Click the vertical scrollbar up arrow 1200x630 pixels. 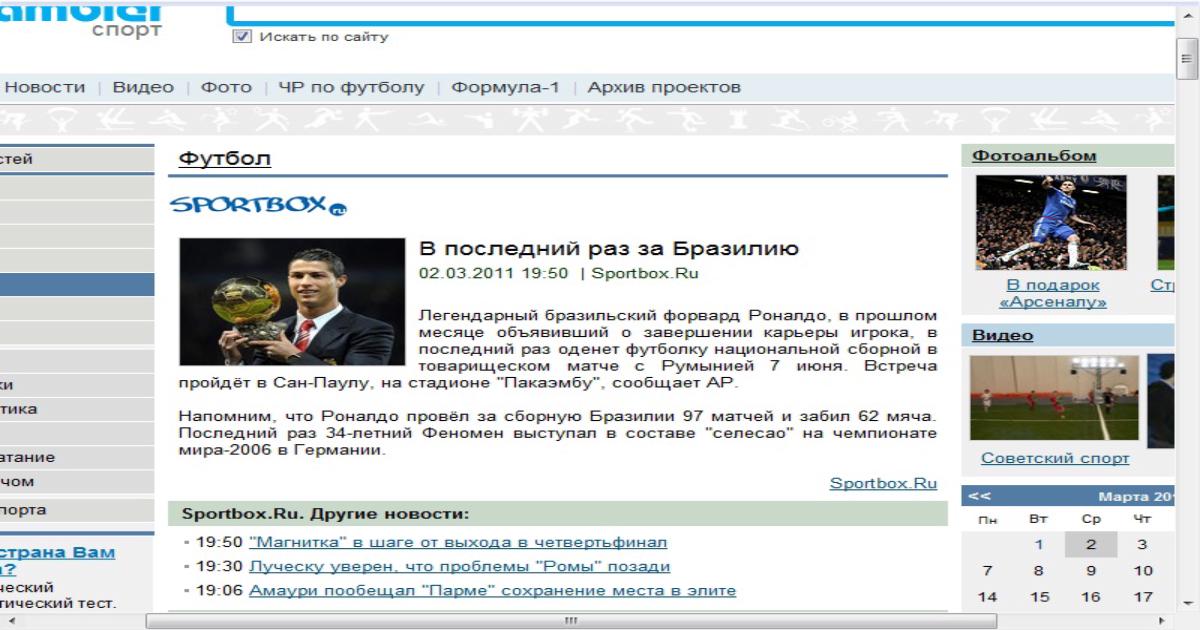(x=1188, y=13)
